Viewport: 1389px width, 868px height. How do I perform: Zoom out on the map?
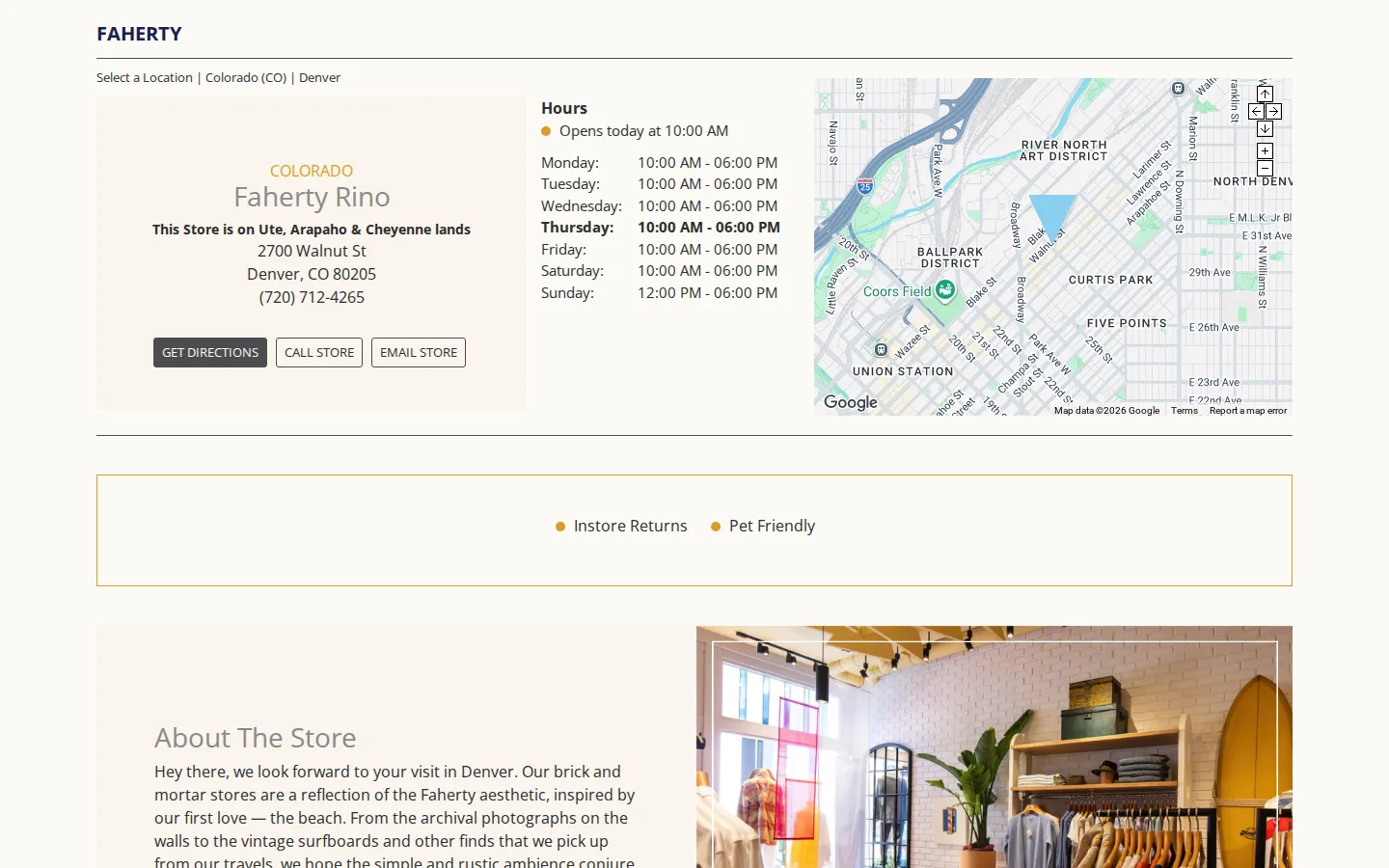[x=1265, y=169]
